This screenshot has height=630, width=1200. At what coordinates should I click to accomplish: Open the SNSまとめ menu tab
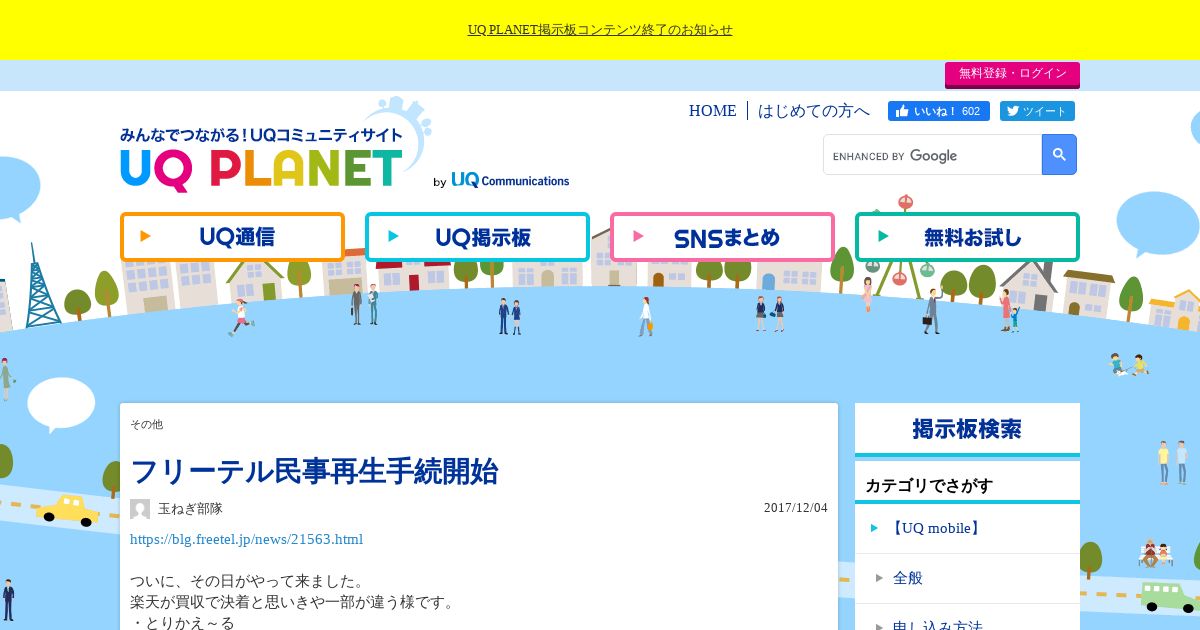pos(722,237)
